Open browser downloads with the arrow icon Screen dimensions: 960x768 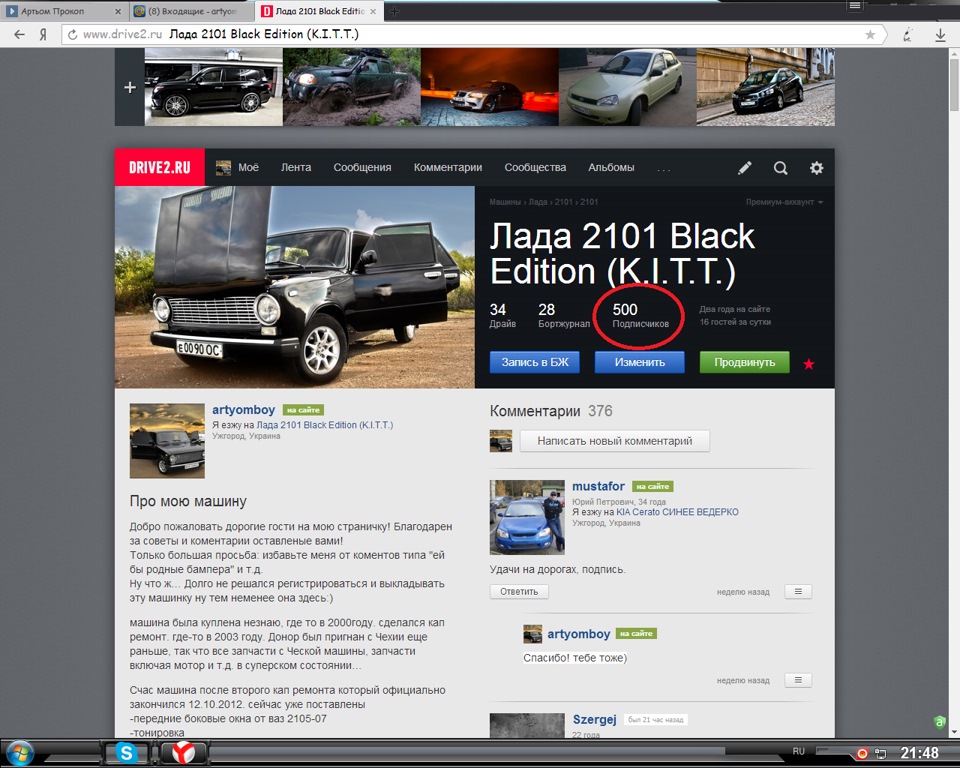[x=940, y=33]
